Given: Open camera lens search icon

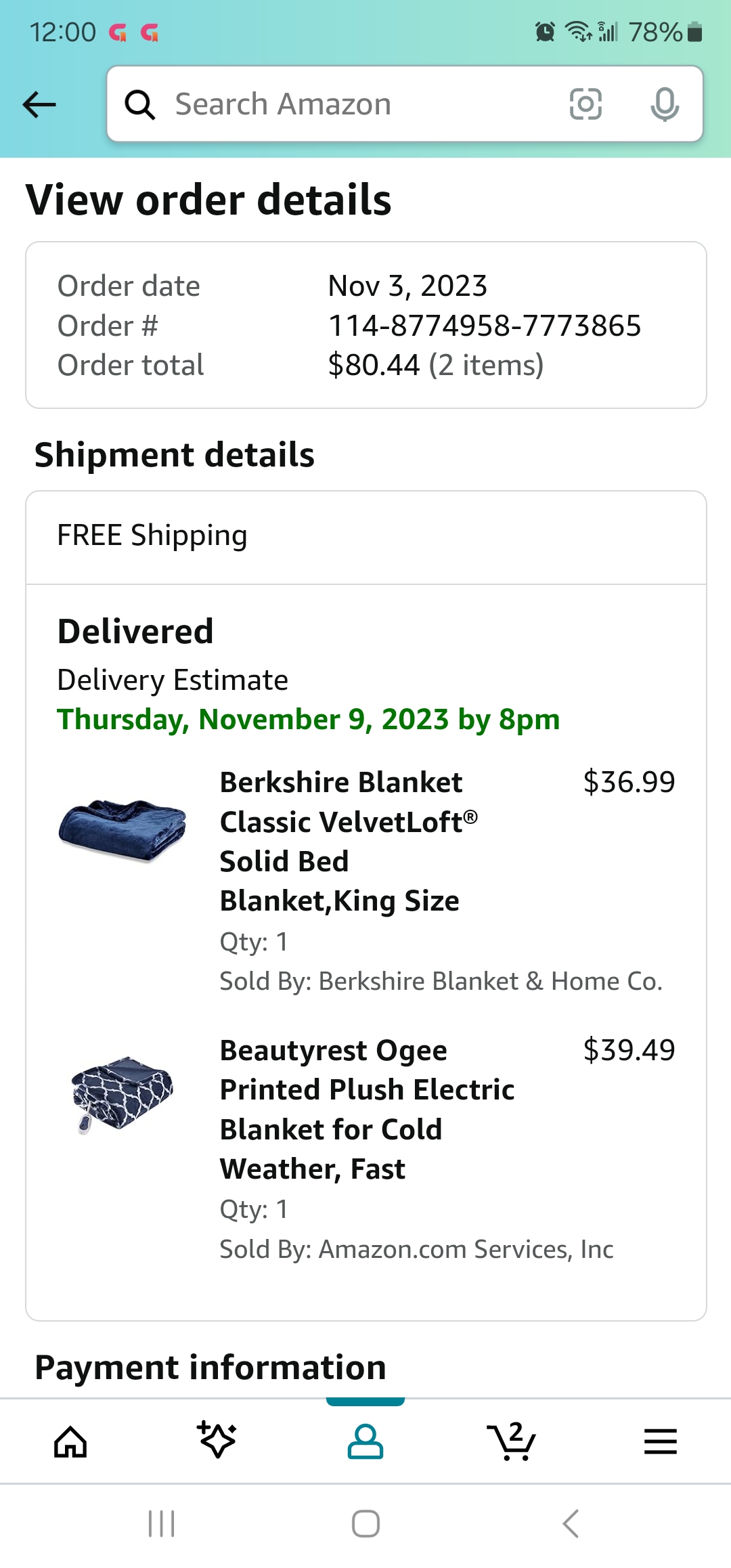Looking at the screenshot, I should point(585,104).
